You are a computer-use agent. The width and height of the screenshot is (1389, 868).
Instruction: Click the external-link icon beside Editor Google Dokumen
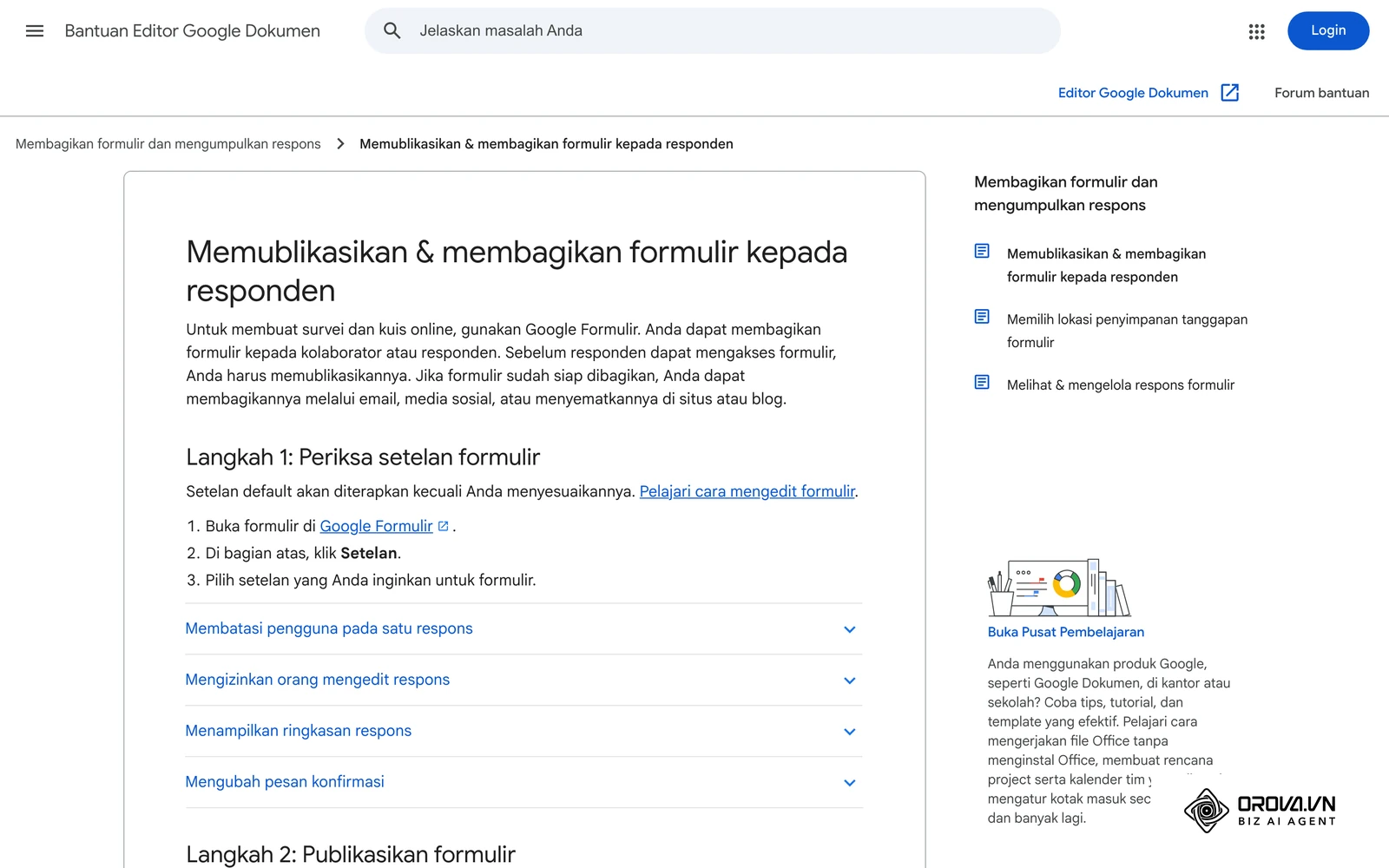(x=1229, y=93)
